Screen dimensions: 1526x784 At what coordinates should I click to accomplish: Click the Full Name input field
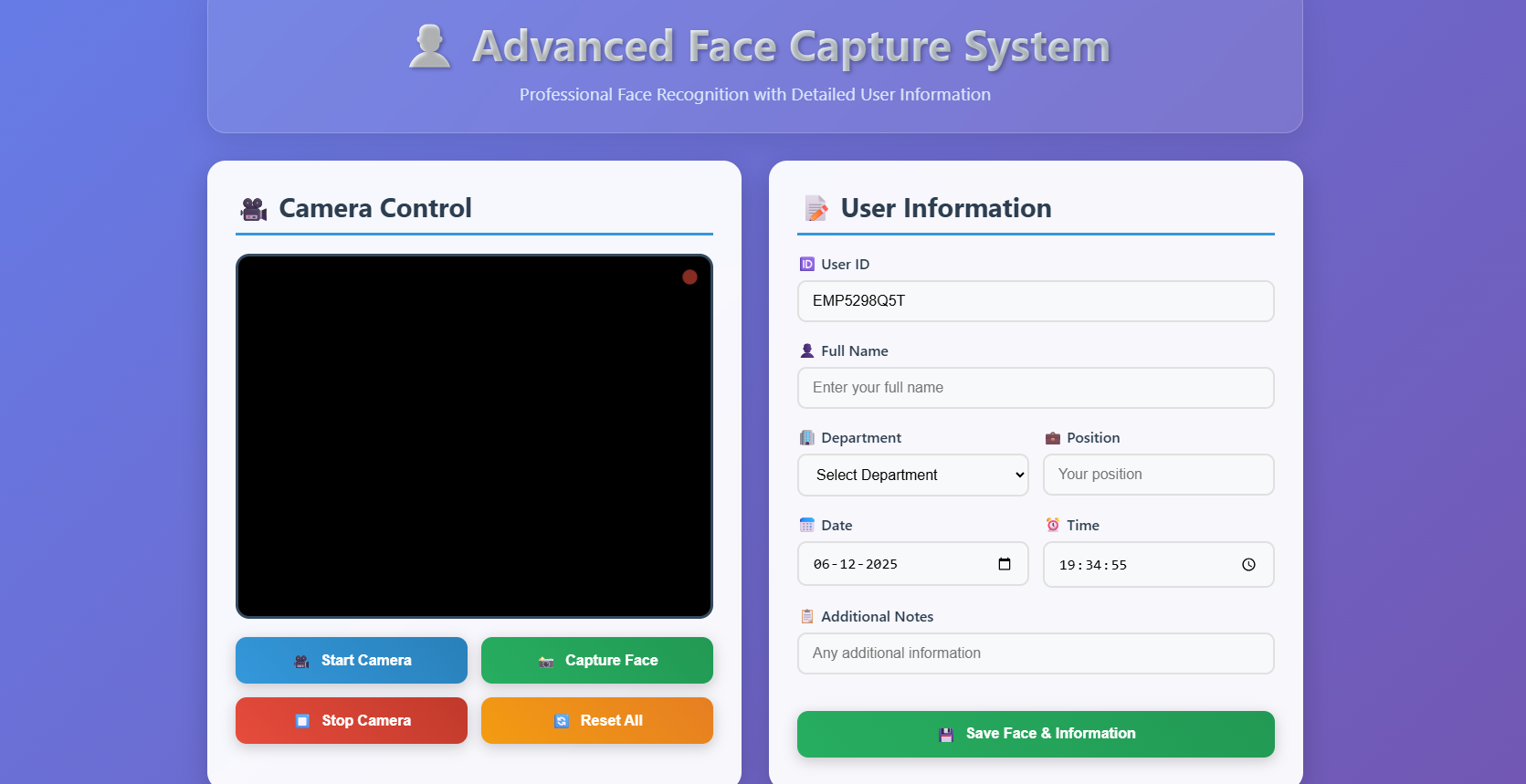1036,388
